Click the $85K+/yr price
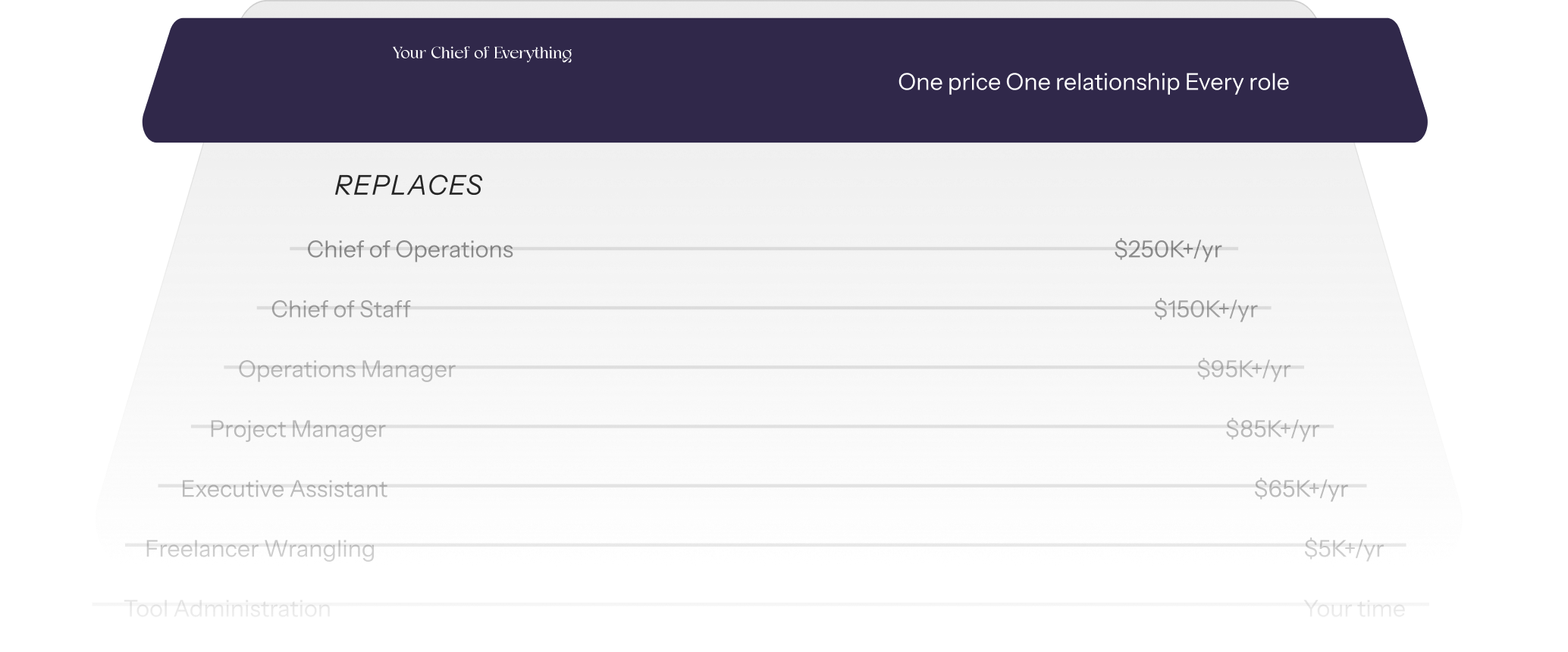The height and width of the screenshot is (652, 1568). click(x=1272, y=429)
